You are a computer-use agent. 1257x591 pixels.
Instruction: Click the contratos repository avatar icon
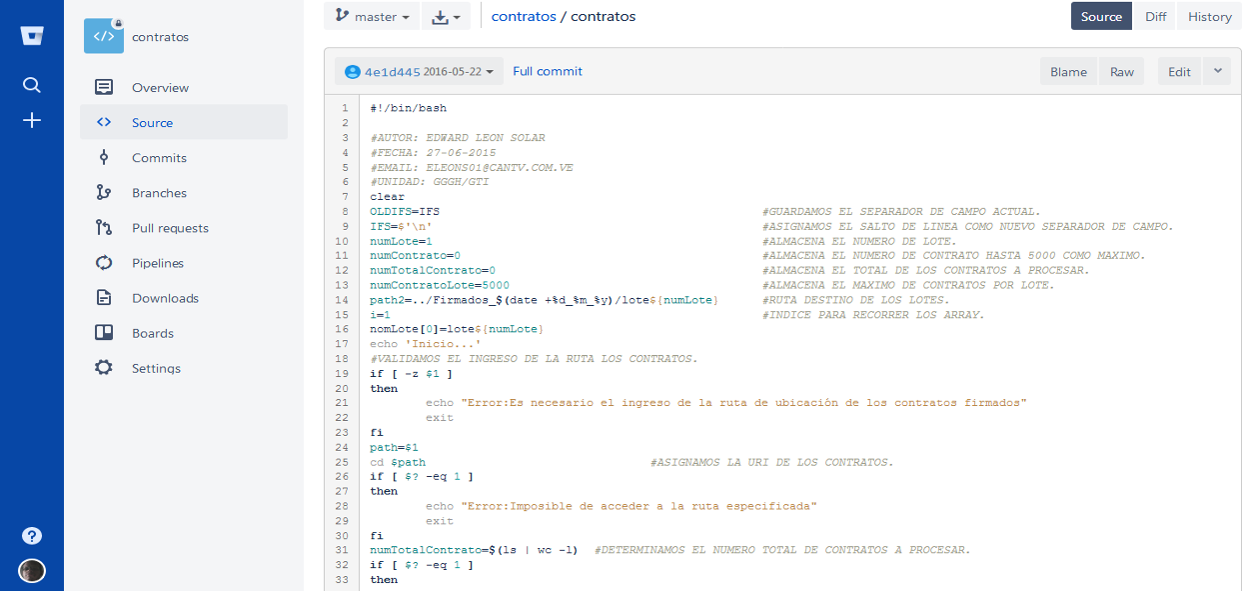pyautogui.click(x=104, y=37)
